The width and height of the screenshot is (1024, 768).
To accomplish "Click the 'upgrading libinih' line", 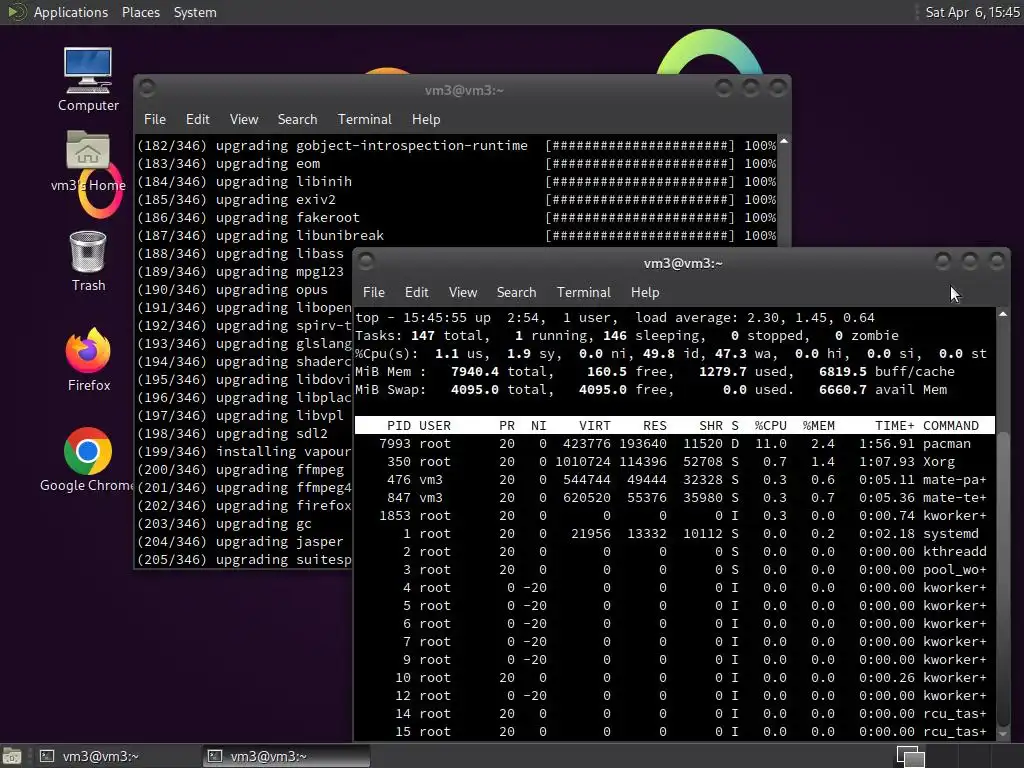I will click(456, 182).
